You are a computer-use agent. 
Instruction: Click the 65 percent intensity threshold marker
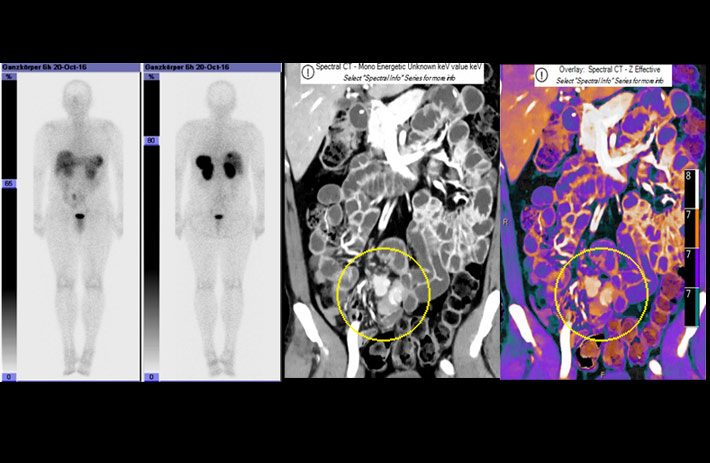(x=8, y=184)
